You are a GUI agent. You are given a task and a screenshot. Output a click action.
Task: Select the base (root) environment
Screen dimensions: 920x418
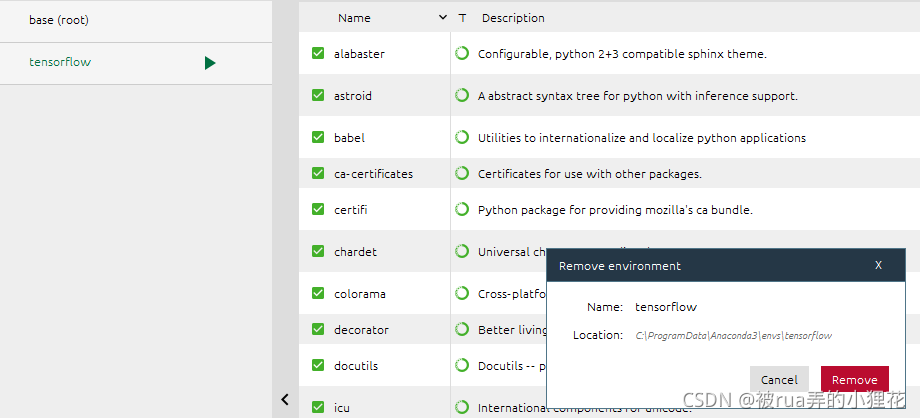pos(136,21)
